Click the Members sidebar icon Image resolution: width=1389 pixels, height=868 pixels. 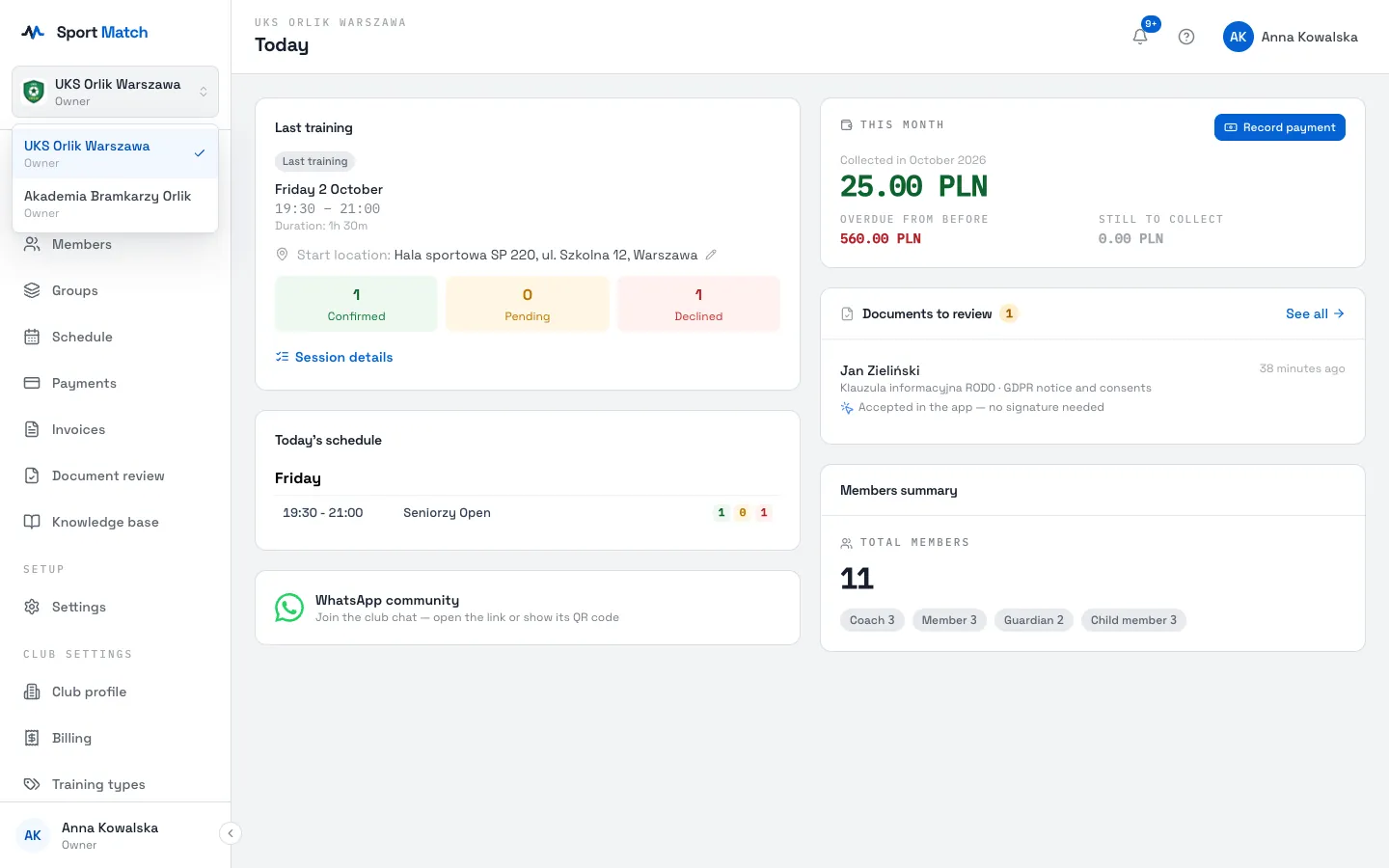click(32, 244)
